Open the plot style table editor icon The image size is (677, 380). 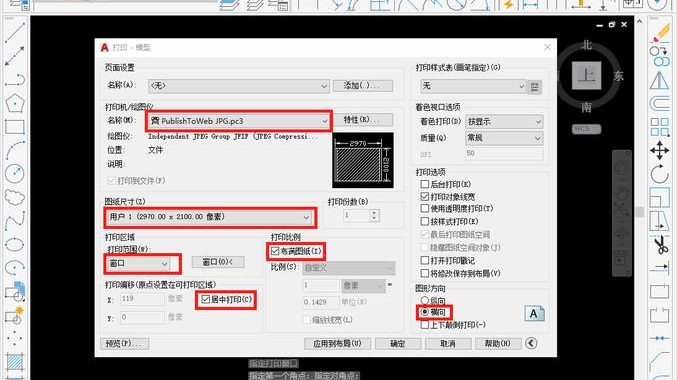pos(535,87)
